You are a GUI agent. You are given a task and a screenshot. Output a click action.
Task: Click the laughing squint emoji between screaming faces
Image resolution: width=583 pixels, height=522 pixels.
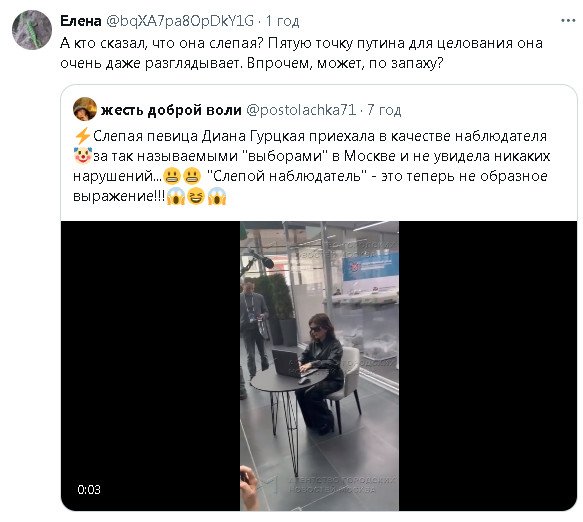[x=196, y=196]
